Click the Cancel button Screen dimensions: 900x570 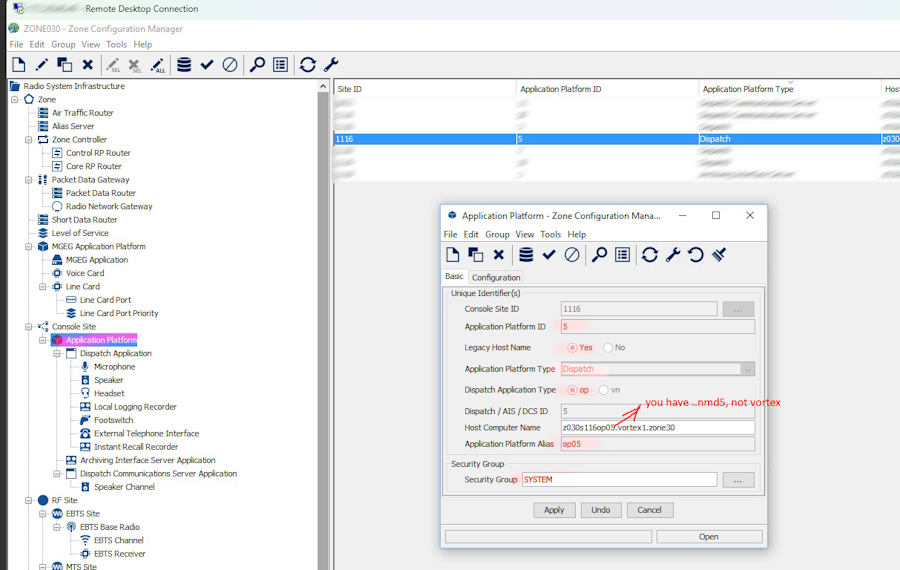649,510
